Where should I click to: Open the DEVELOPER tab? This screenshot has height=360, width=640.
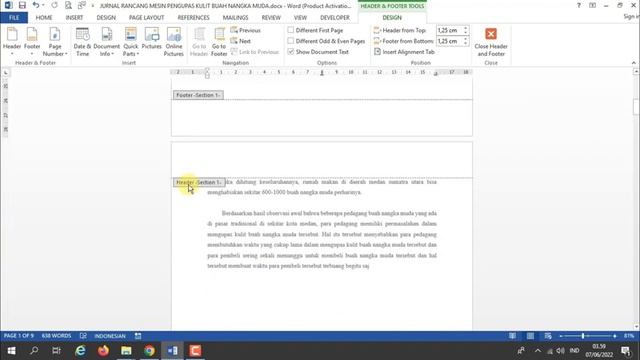[335, 18]
